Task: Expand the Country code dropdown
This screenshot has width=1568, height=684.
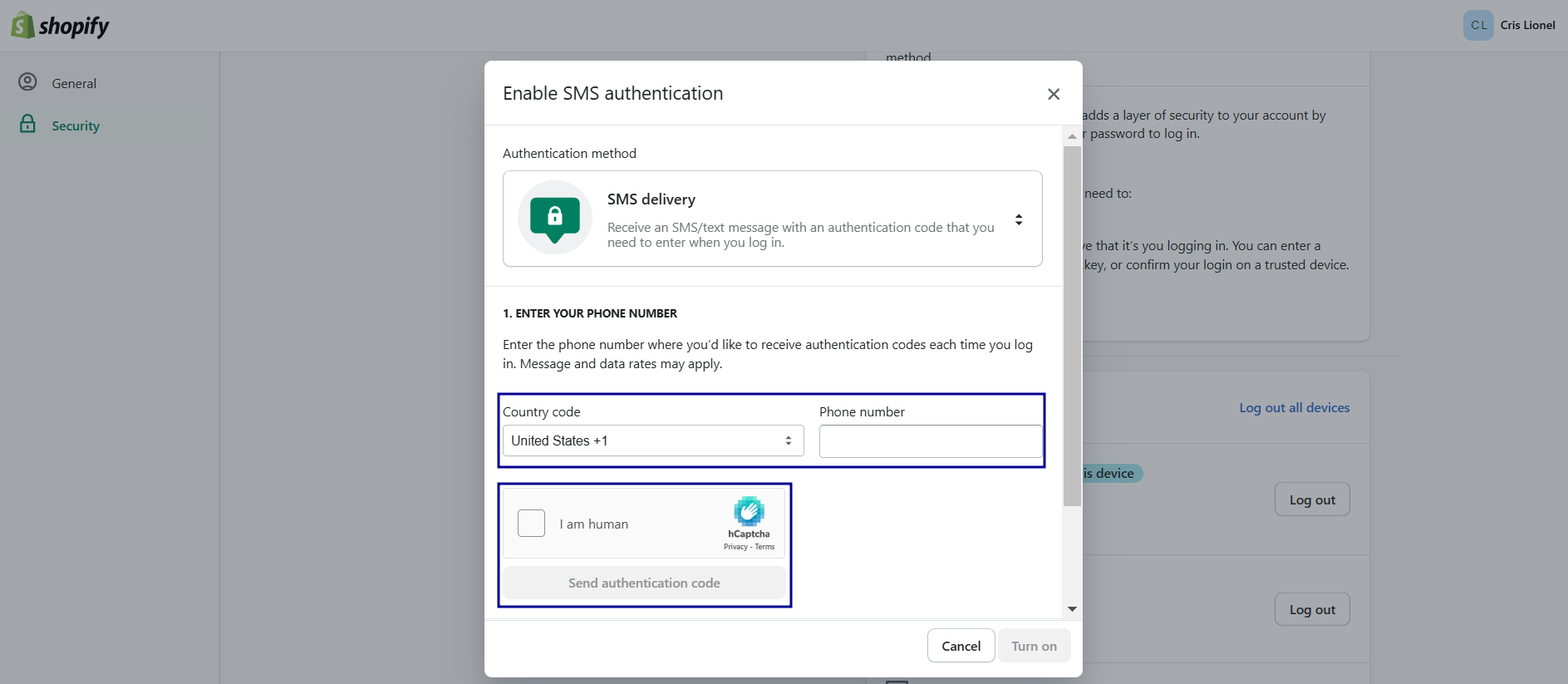Action: click(x=653, y=440)
